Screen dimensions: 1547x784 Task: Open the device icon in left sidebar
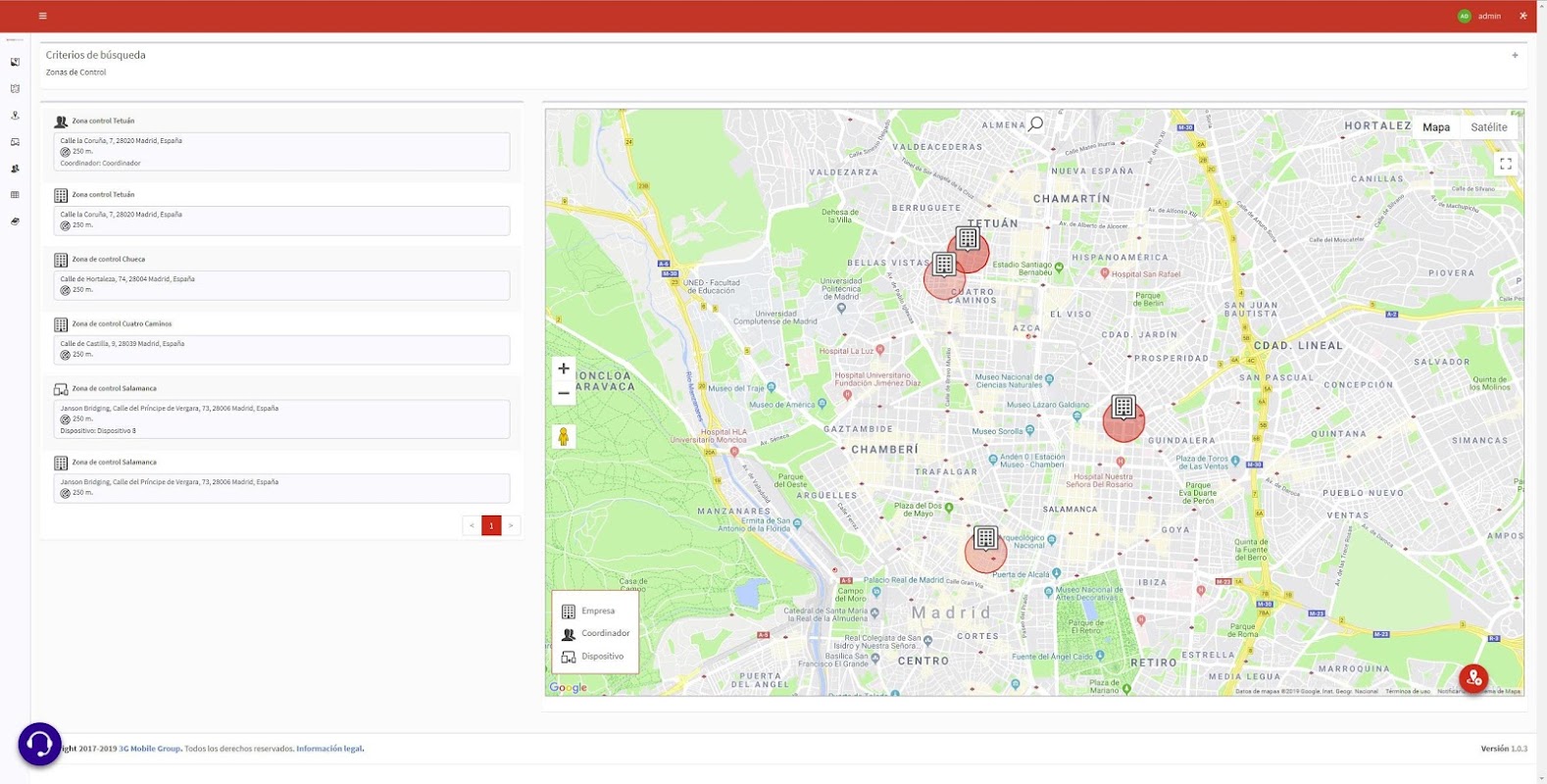click(15, 142)
